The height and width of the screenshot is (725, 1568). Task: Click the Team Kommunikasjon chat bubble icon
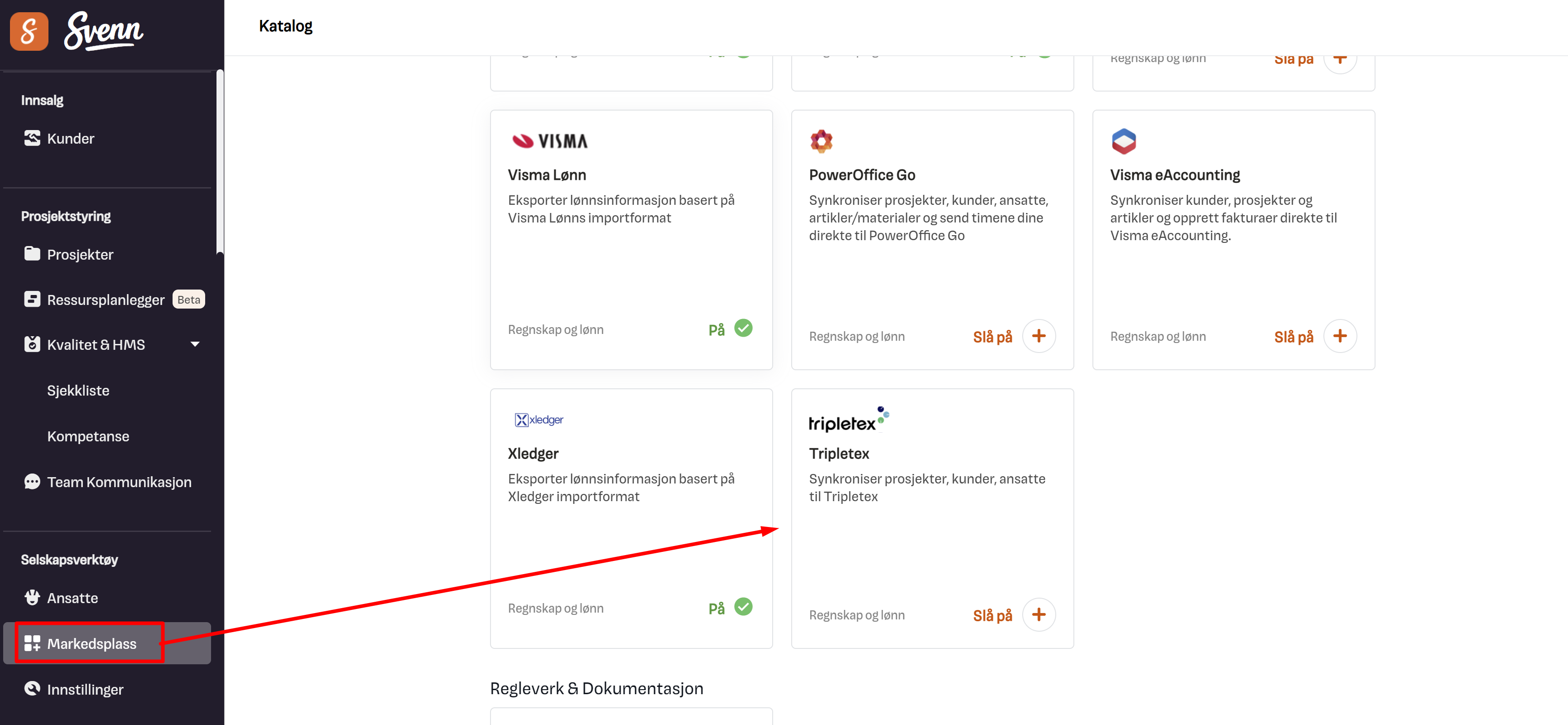point(32,482)
